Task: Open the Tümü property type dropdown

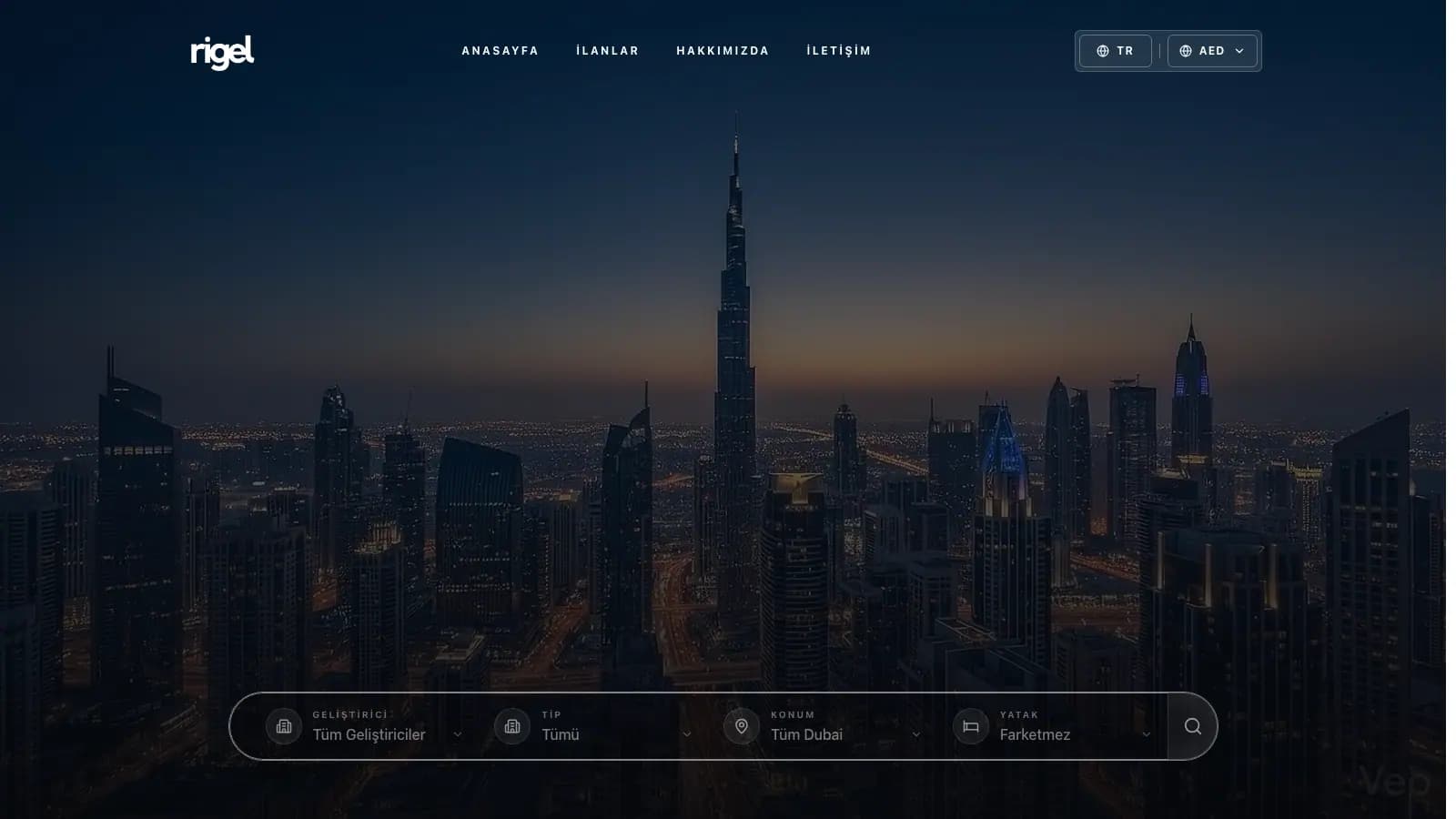Action: (x=617, y=734)
